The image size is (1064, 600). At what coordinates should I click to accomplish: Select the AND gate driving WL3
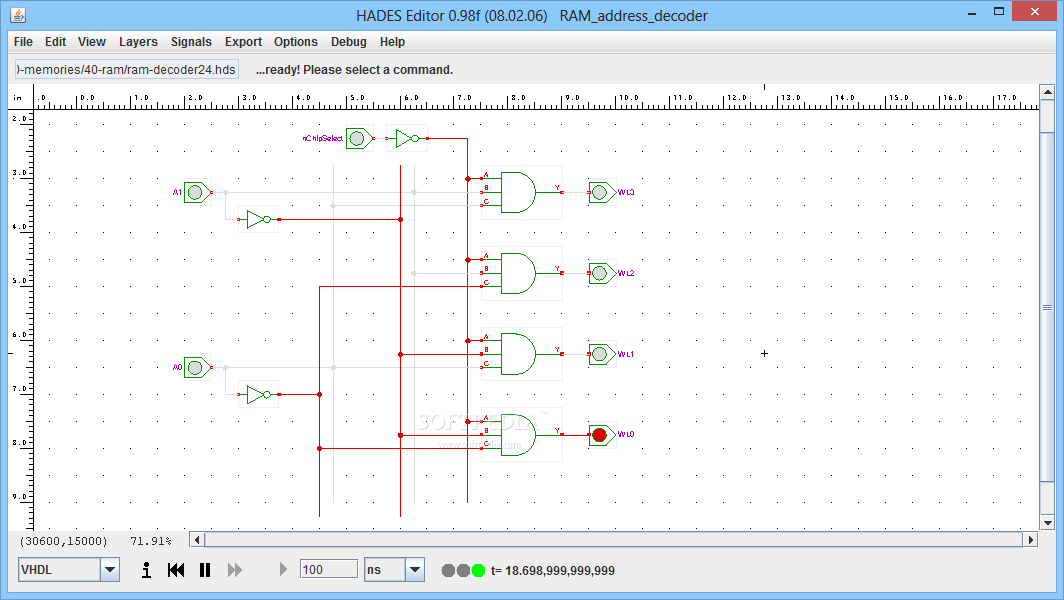[x=521, y=193]
